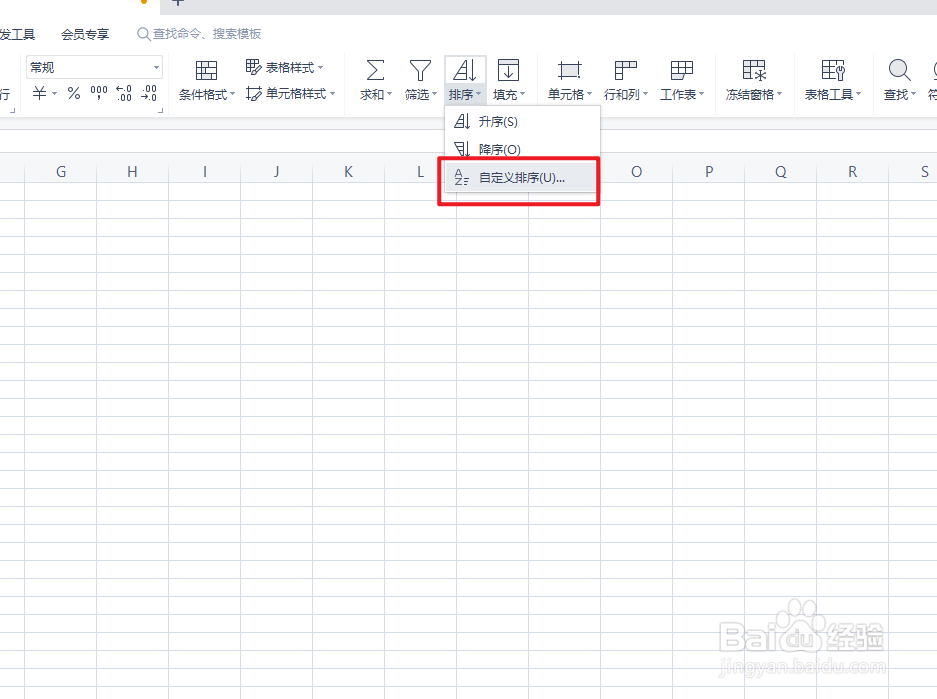Click the thousands separator 000 icon
Viewport: 937px width, 699px height.
(99, 93)
